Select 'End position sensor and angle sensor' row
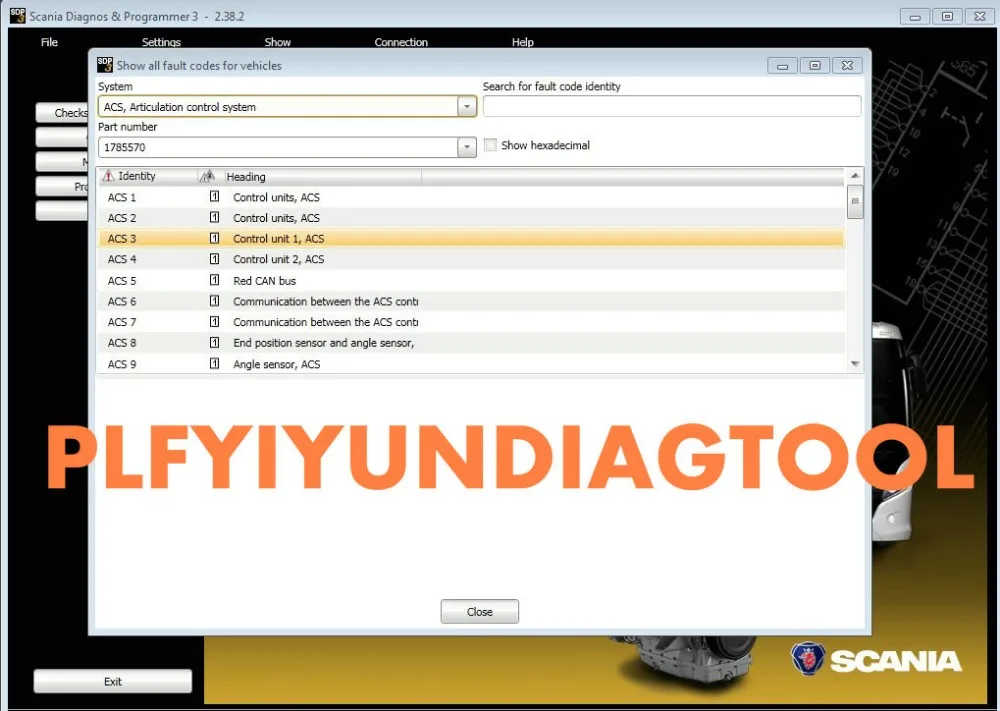Screen dimensions: 1000x711 [x=471, y=342]
